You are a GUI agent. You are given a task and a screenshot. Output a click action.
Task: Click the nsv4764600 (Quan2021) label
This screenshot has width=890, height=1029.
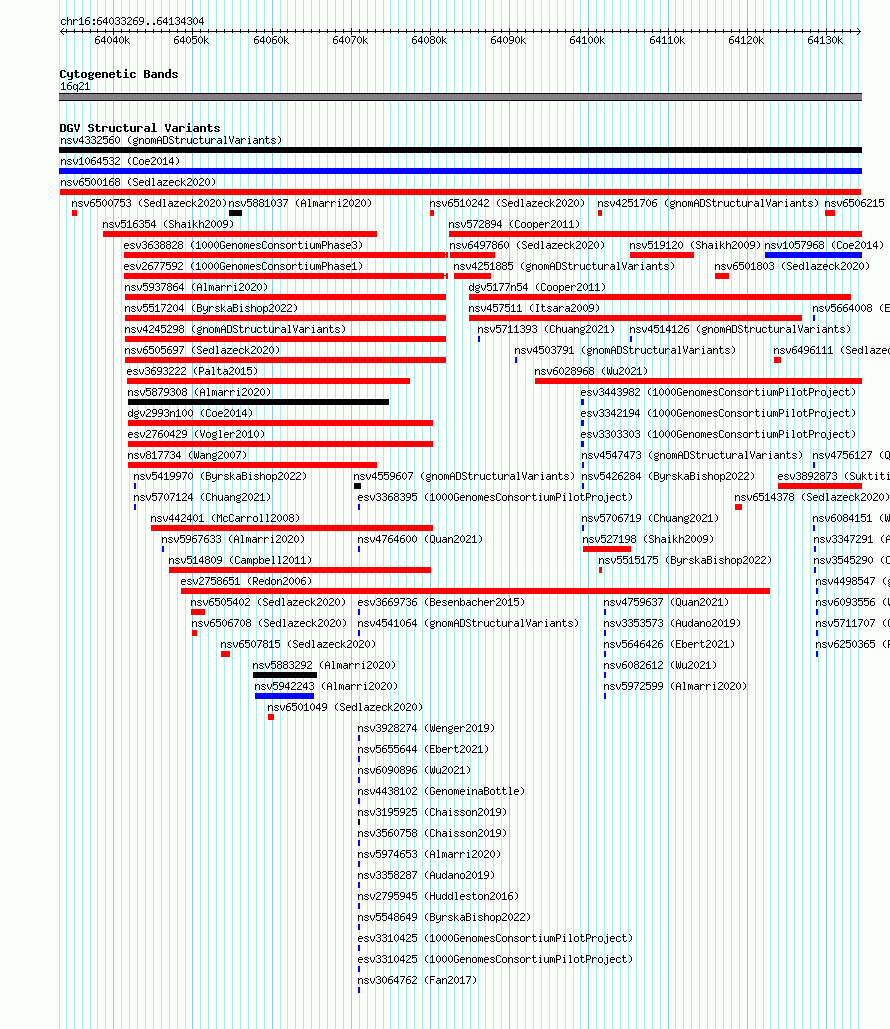pyautogui.click(x=420, y=539)
